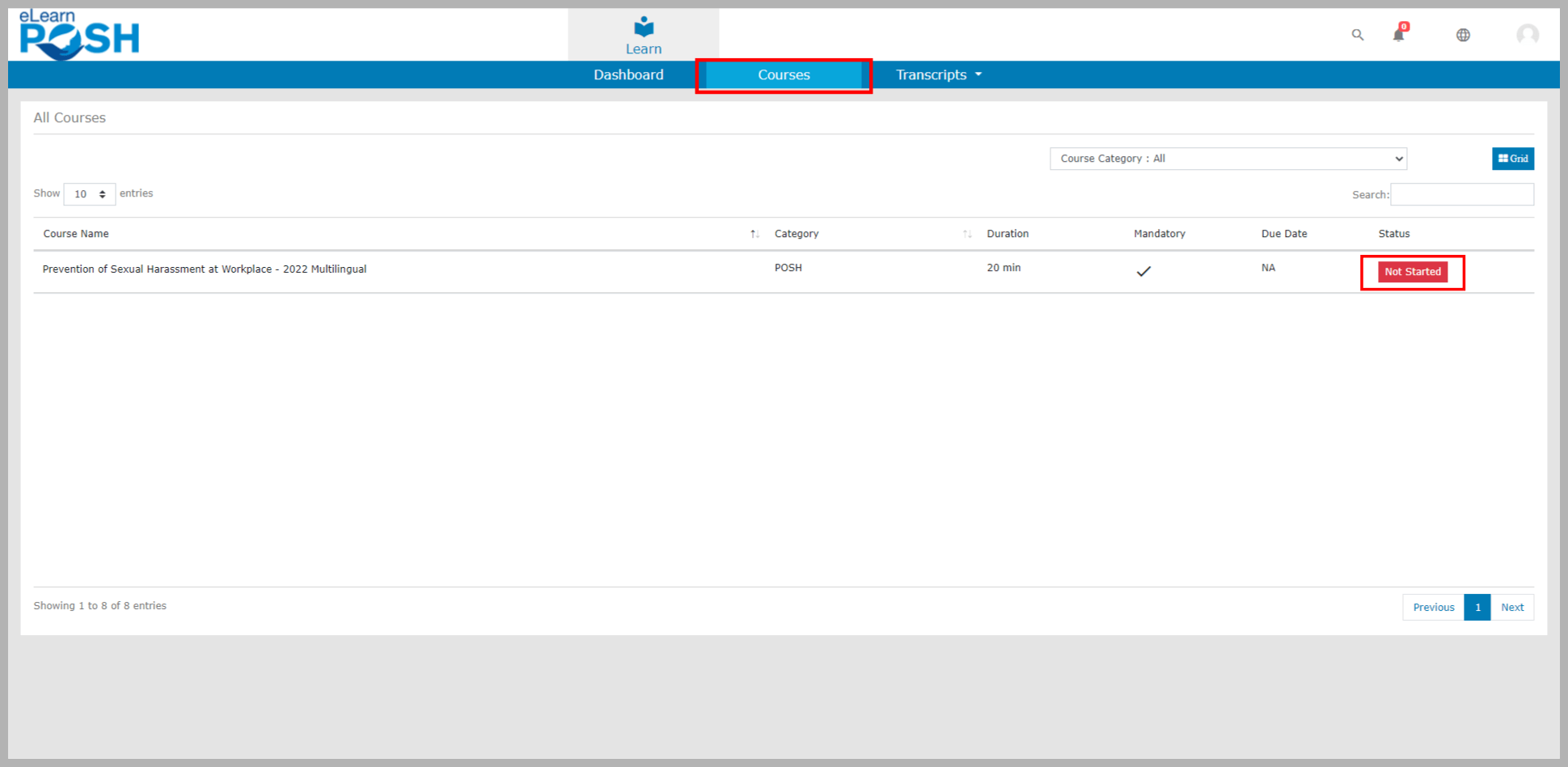
Task: Select page 1 in pagination
Action: point(1477,608)
